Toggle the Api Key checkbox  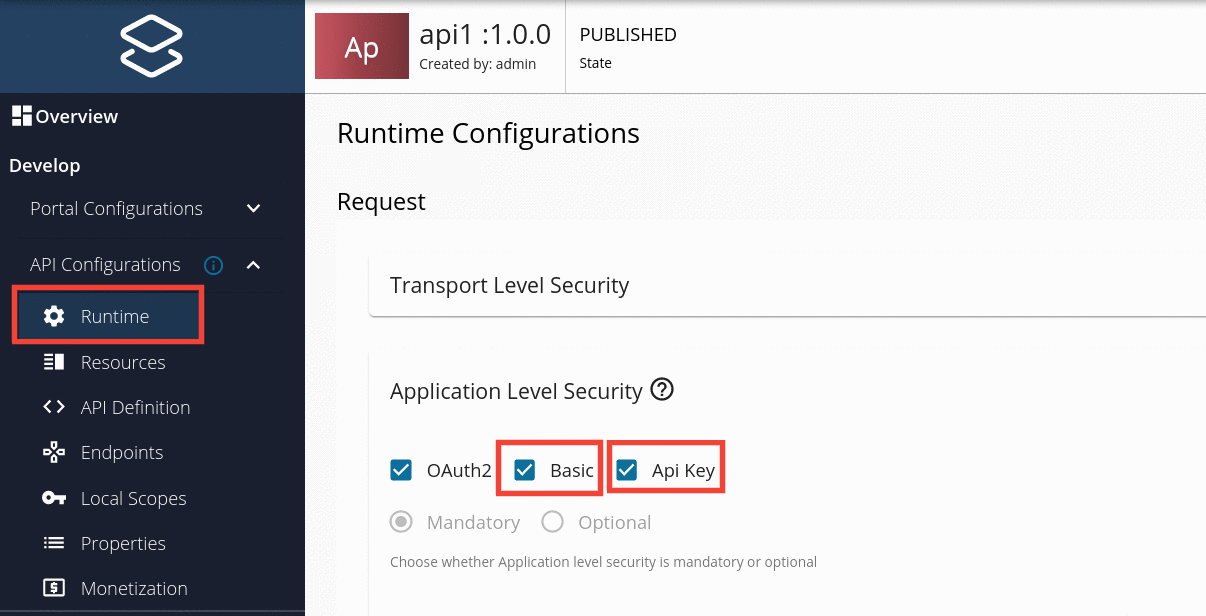[627, 470]
